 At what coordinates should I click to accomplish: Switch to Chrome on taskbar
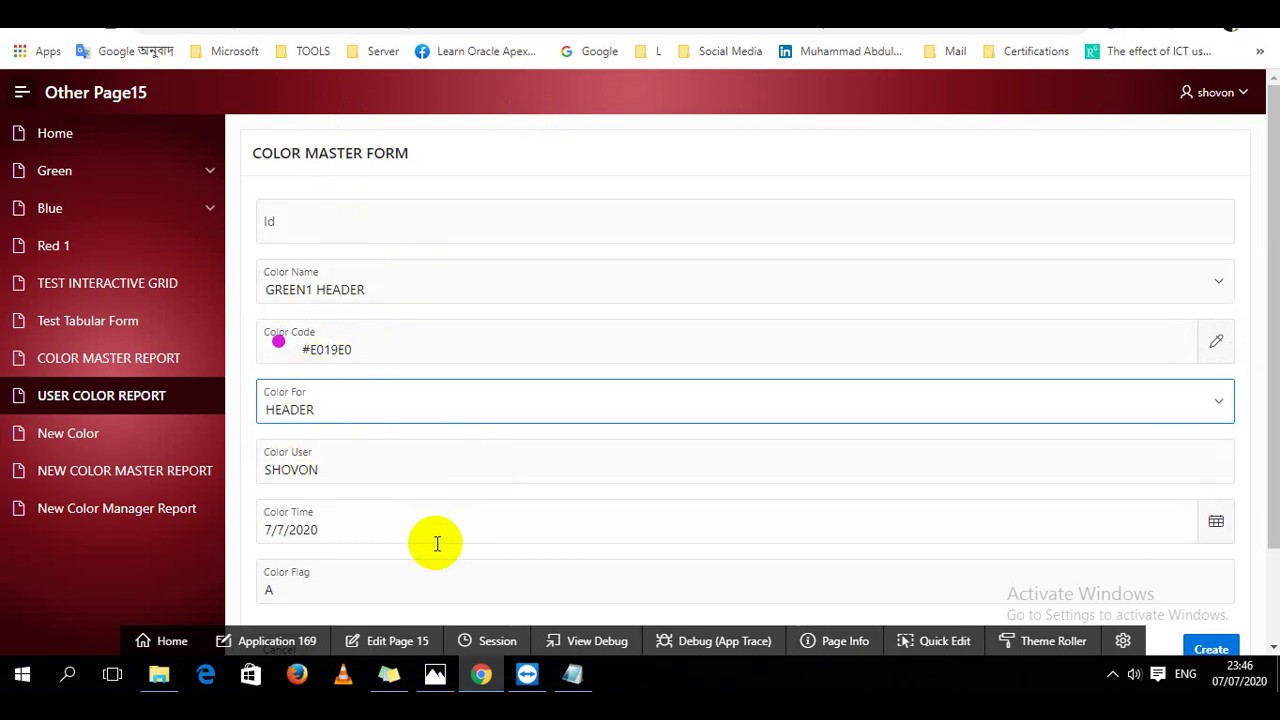481,675
